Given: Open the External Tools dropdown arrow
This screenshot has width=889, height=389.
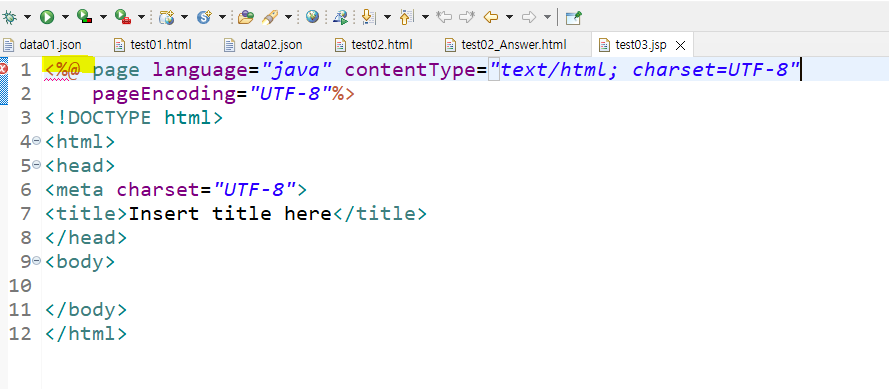Looking at the screenshot, I should tap(141, 18).
